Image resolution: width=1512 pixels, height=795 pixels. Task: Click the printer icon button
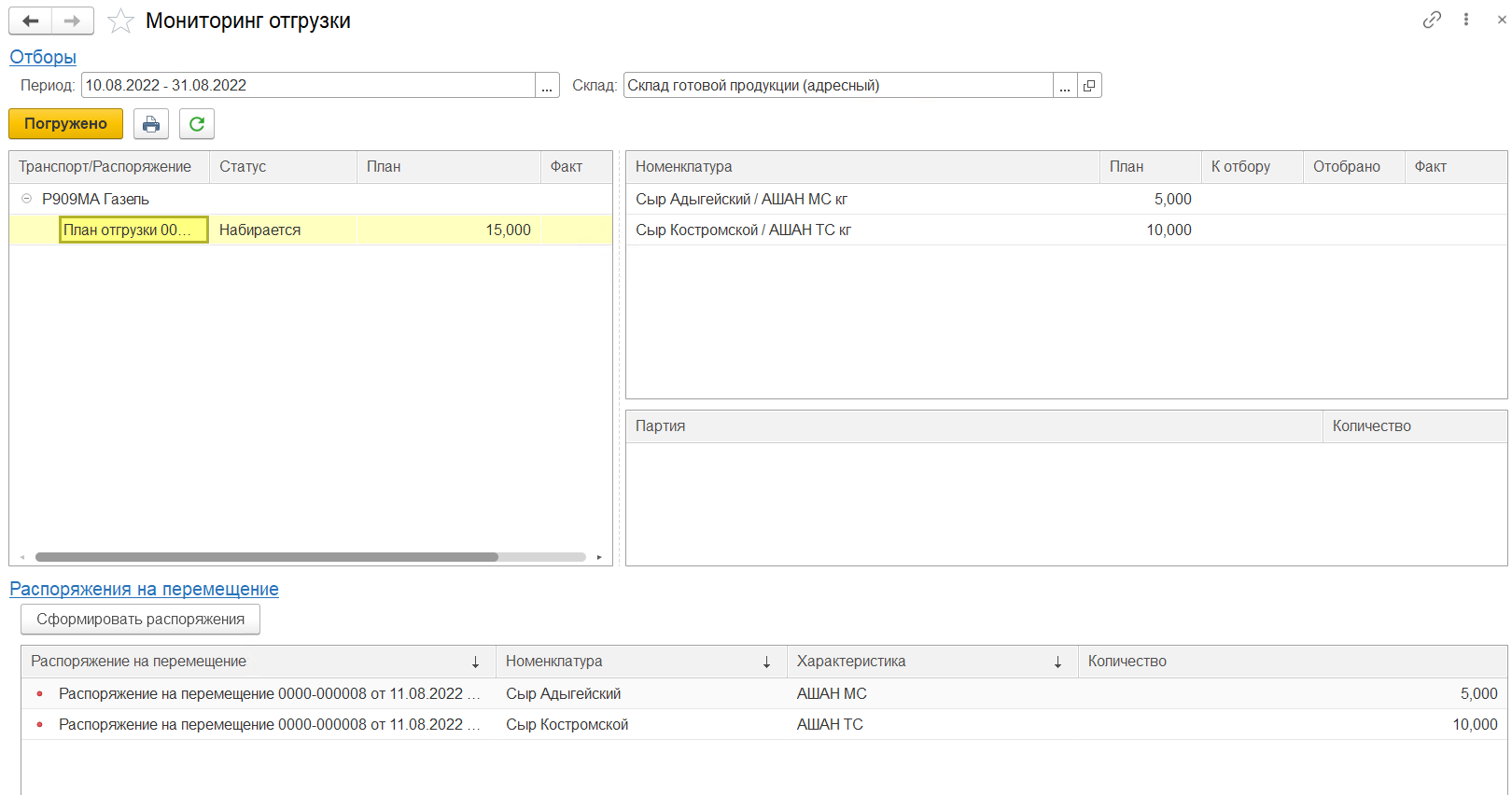click(x=151, y=124)
